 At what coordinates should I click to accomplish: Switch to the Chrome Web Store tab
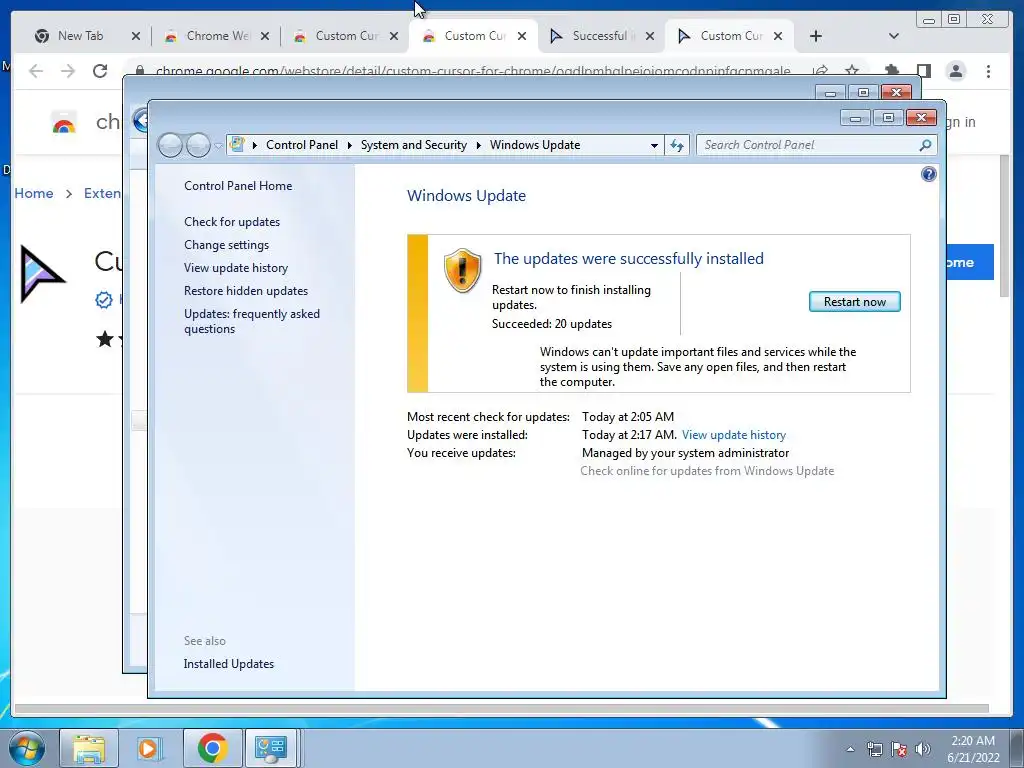217,36
